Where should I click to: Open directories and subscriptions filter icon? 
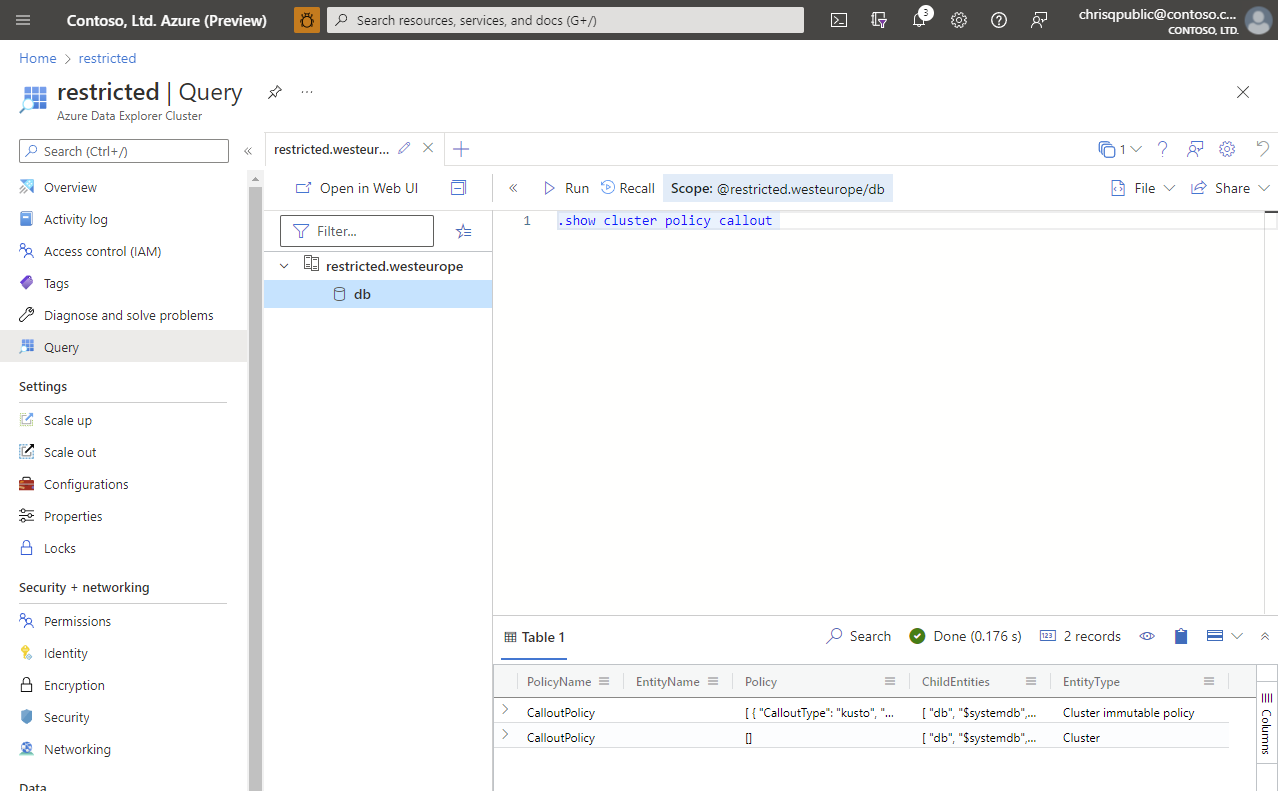click(879, 20)
